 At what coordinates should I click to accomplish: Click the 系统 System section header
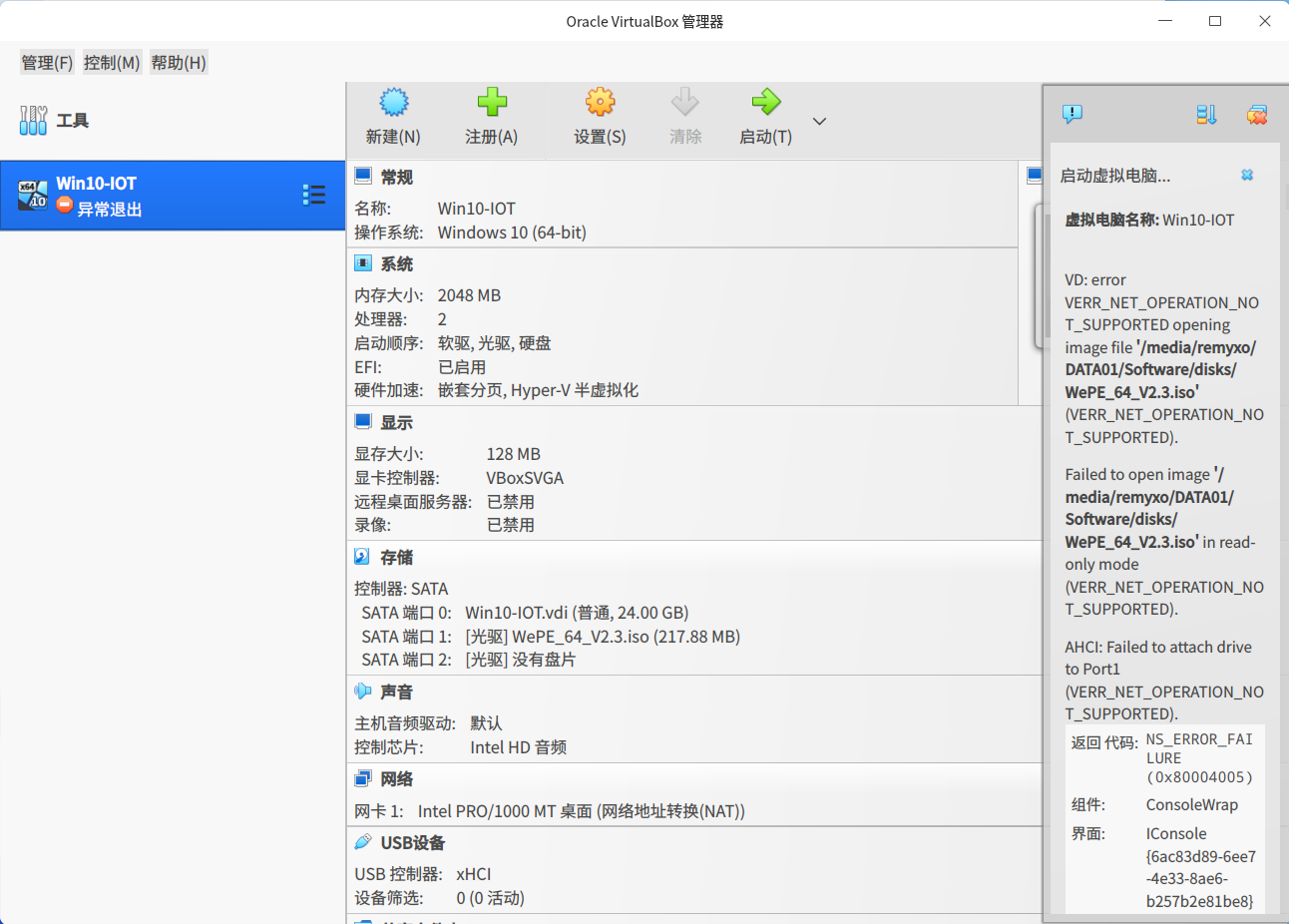tap(396, 264)
